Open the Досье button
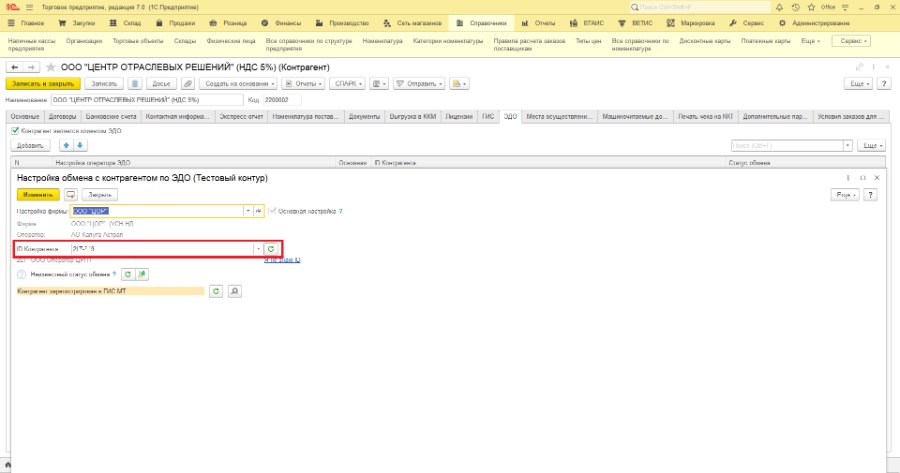 (161, 84)
